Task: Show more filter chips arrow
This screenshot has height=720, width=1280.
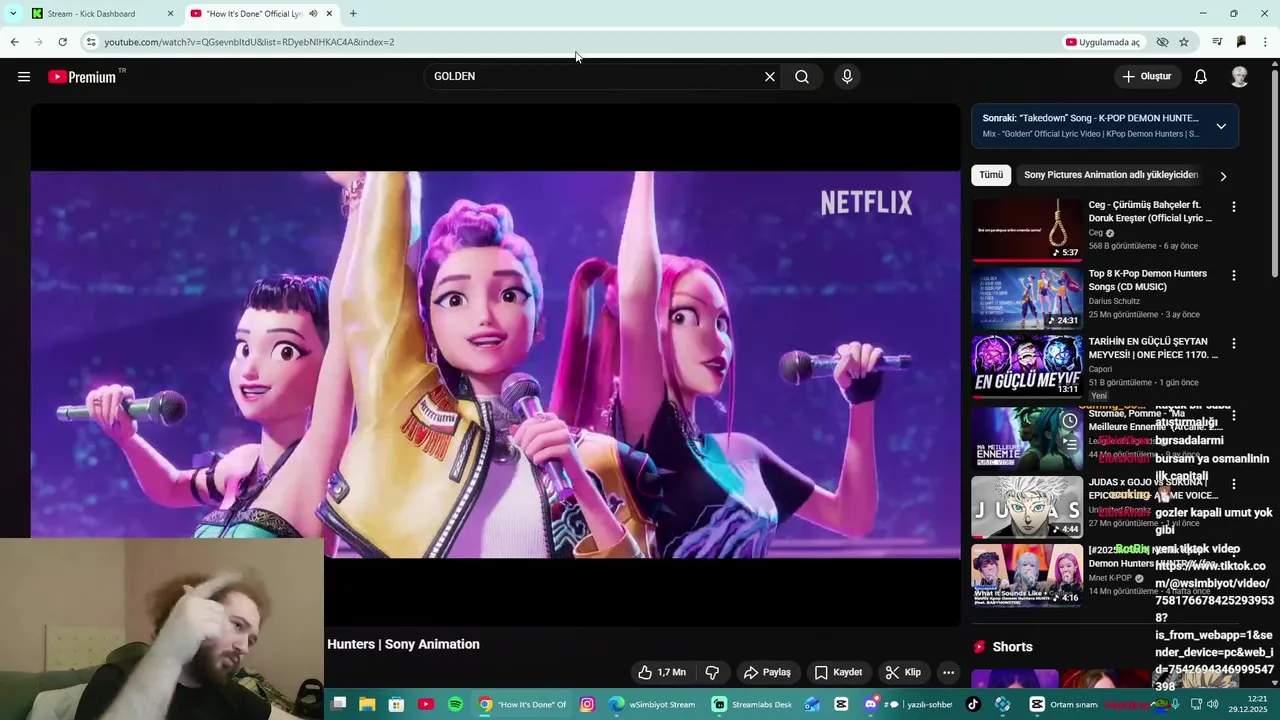Action: (1223, 176)
